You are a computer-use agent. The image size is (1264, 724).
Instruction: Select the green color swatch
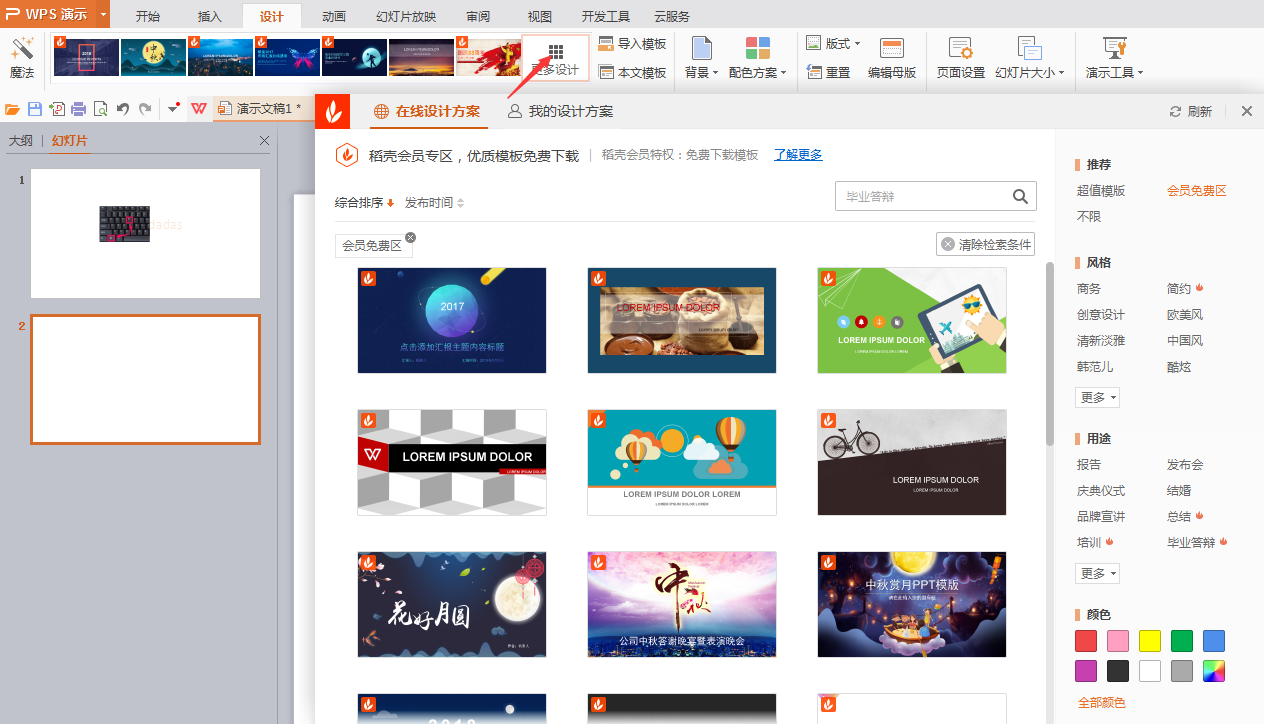[1182, 641]
